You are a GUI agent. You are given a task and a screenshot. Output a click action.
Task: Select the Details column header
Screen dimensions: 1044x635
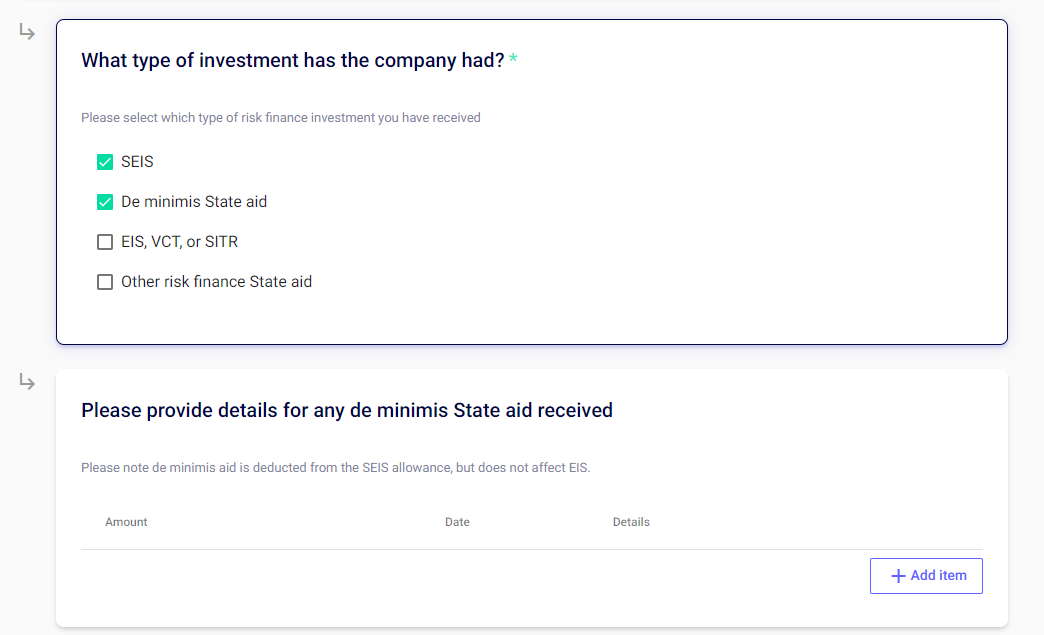pyautogui.click(x=631, y=522)
